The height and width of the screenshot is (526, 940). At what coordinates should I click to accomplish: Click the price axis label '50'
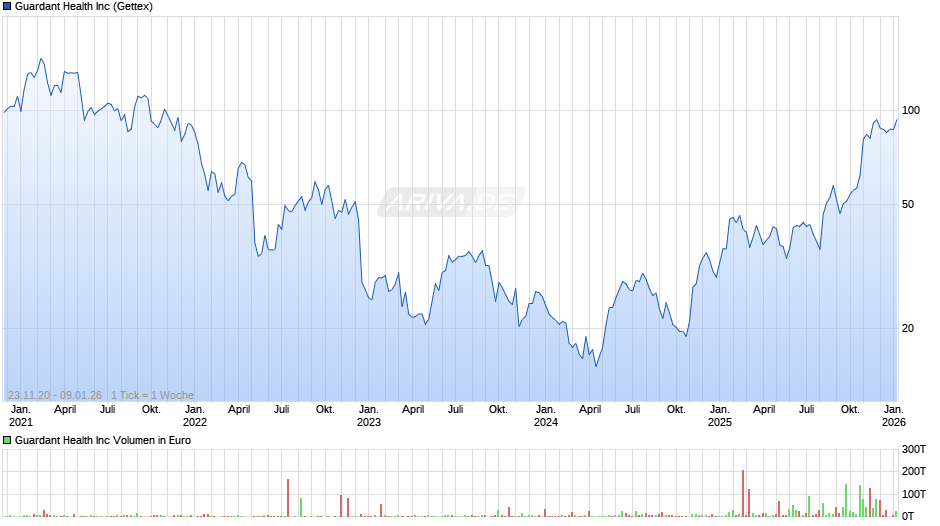tap(908, 205)
